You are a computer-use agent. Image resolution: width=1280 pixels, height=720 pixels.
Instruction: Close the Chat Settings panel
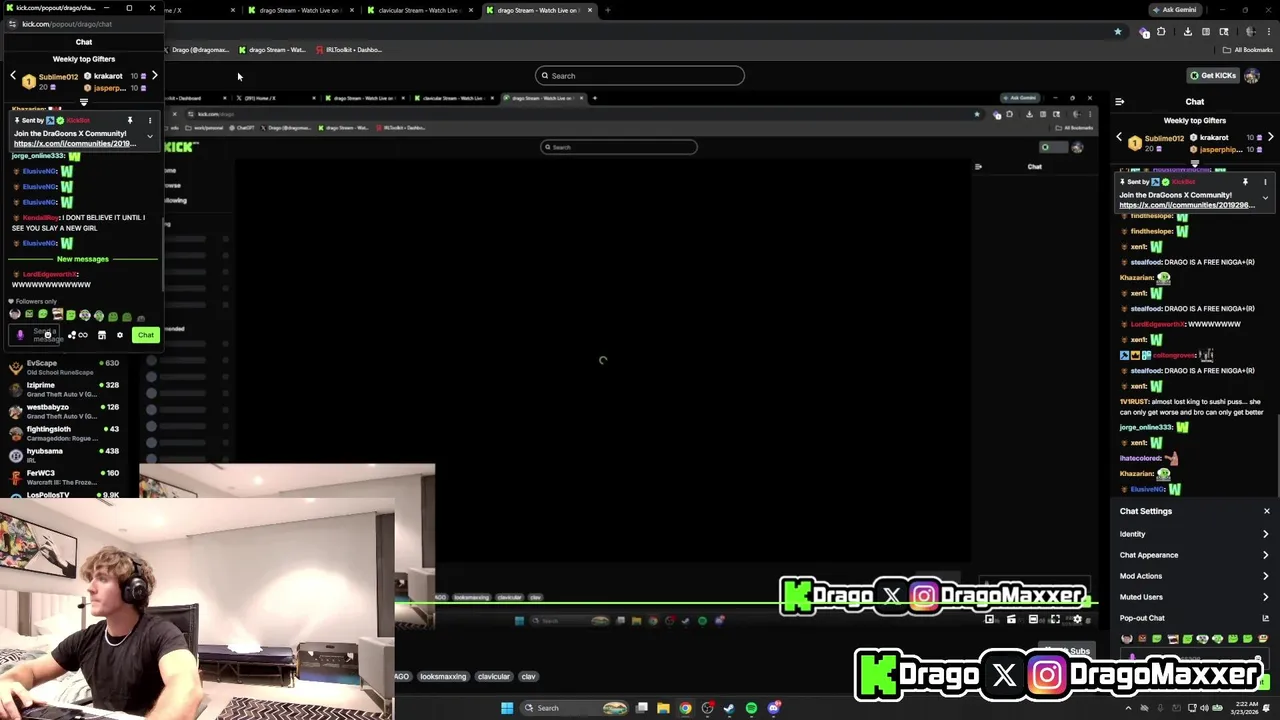point(1266,511)
